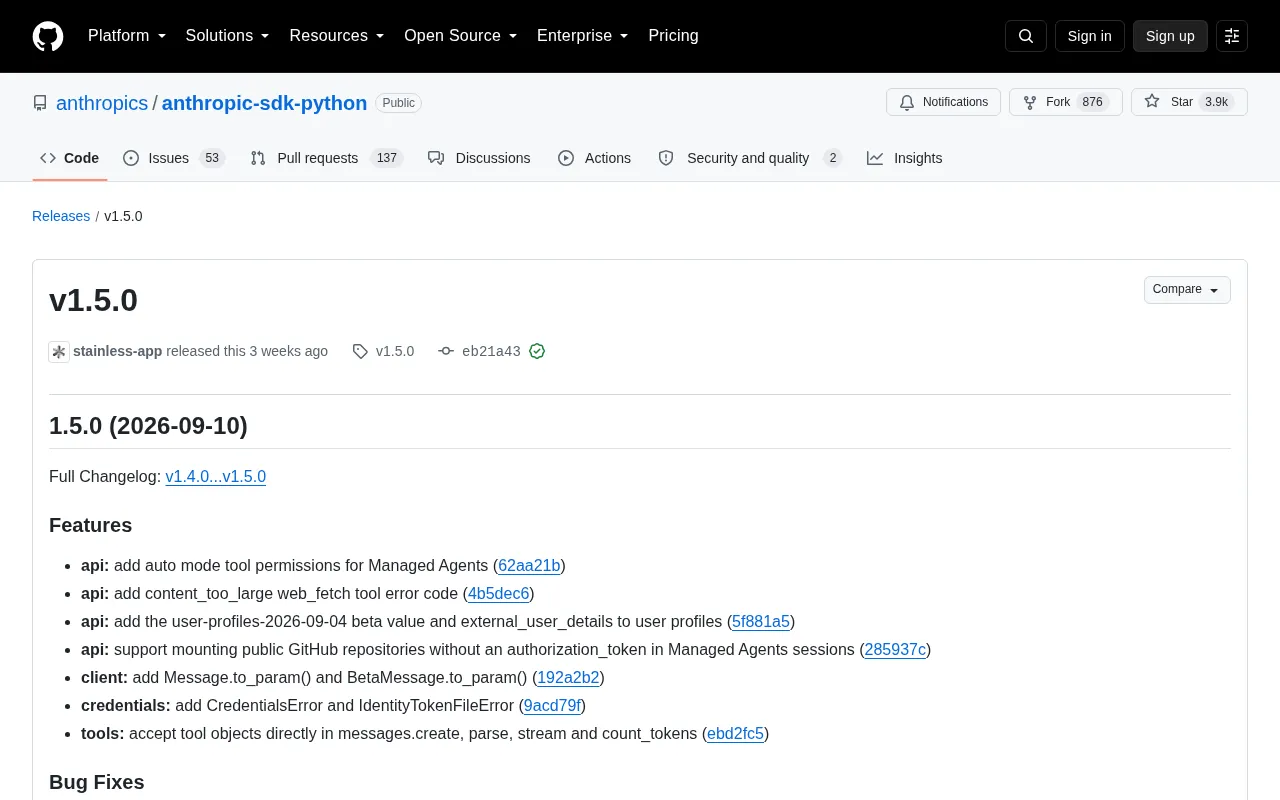Open the v1.4.0...v1.5.0 changelog link

pos(216,476)
